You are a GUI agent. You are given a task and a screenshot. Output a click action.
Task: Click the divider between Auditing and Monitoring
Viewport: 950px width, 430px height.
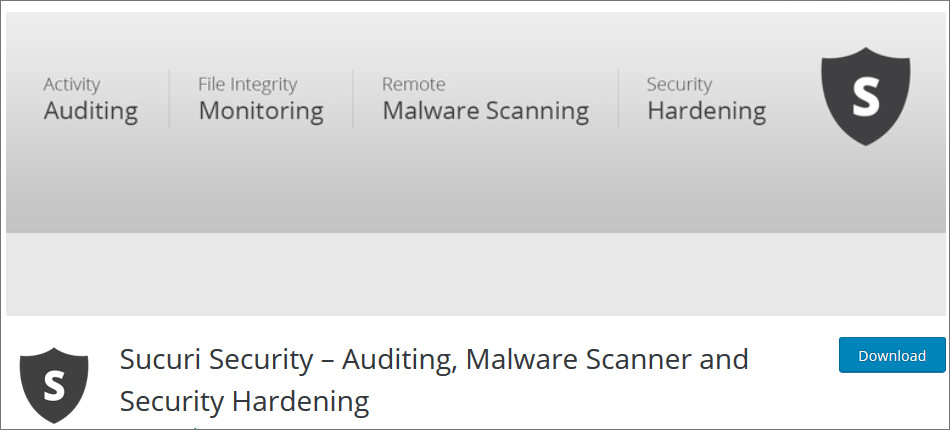tap(169, 98)
